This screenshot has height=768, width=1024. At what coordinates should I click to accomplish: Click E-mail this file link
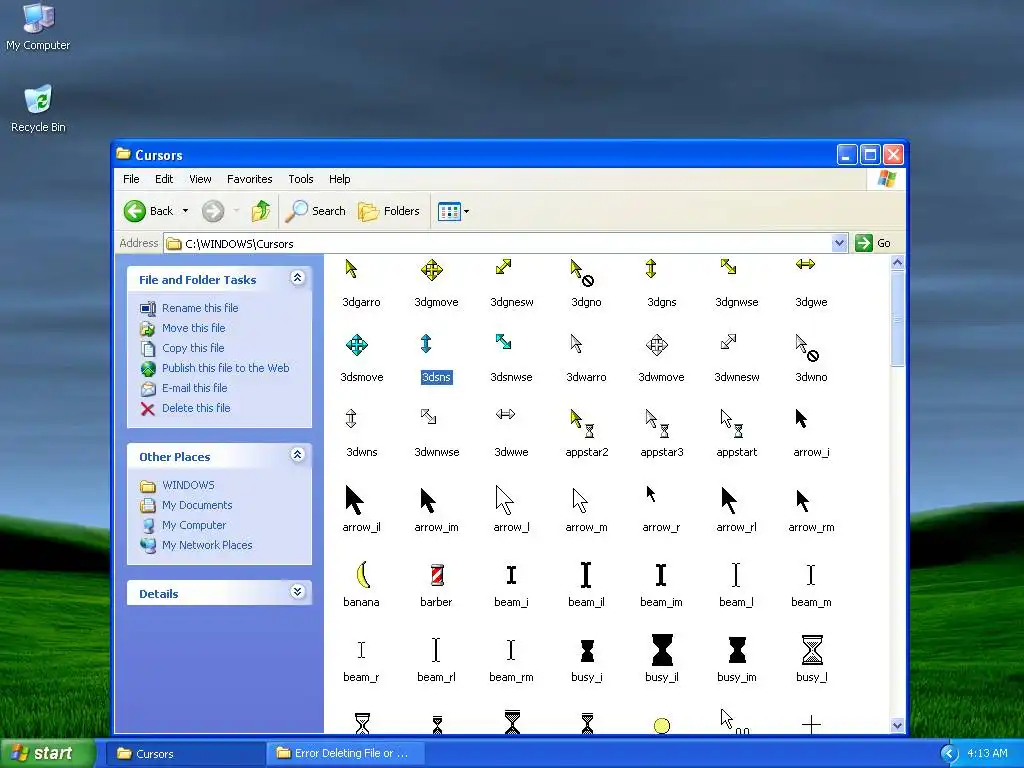click(x=195, y=388)
